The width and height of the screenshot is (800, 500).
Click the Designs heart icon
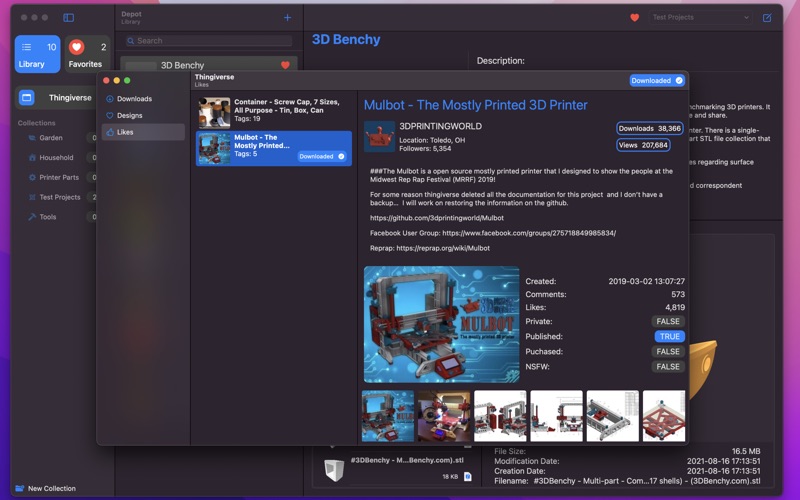point(109,115)
